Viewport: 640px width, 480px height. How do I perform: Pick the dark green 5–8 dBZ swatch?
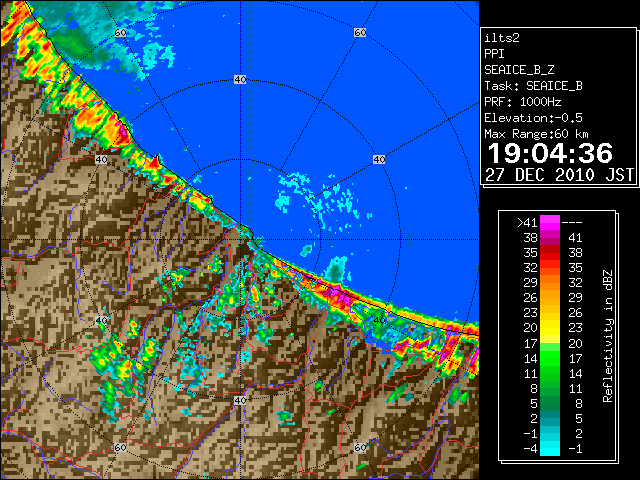(x=550, y=403)
